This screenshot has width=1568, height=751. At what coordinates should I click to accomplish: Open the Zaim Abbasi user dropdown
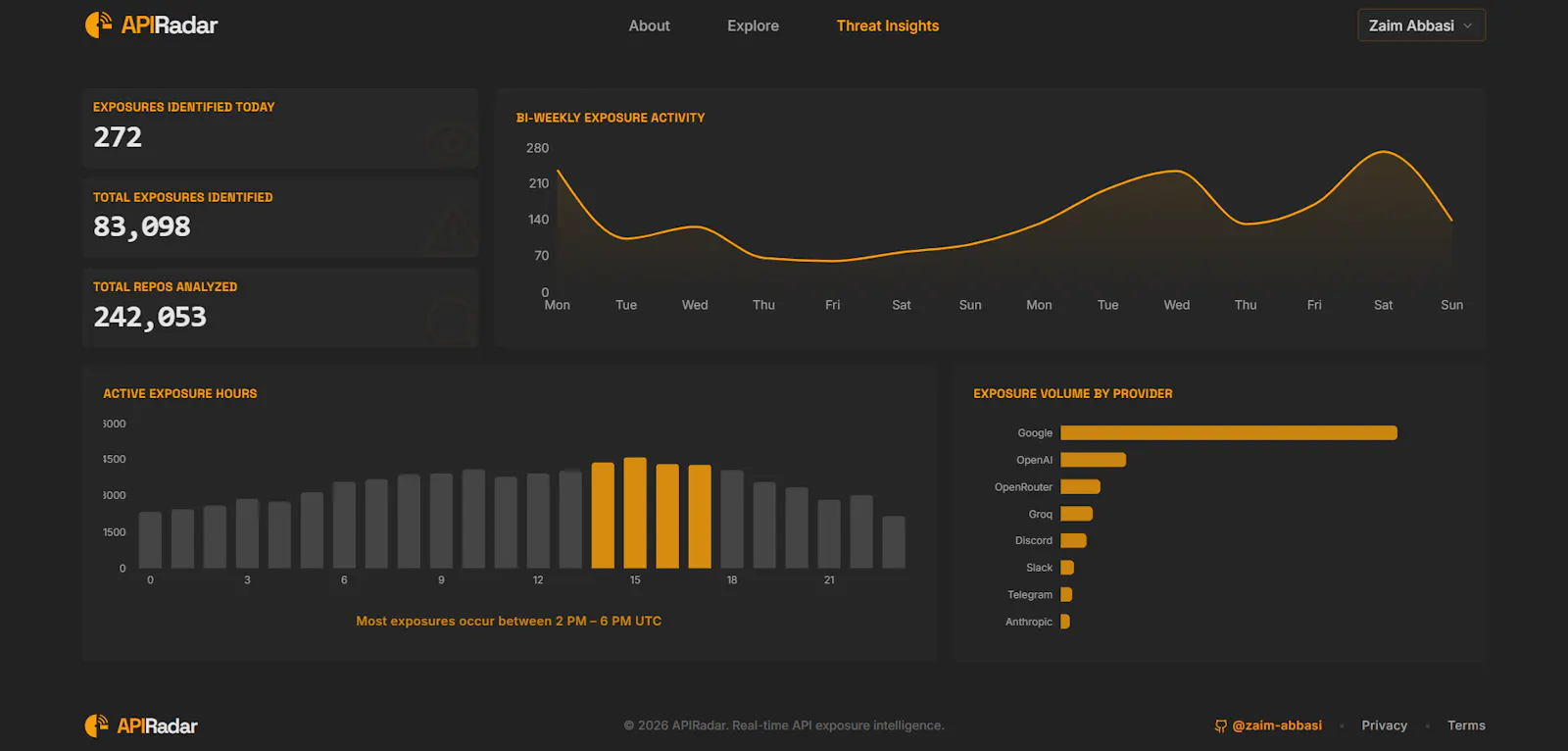[1421, 25]
